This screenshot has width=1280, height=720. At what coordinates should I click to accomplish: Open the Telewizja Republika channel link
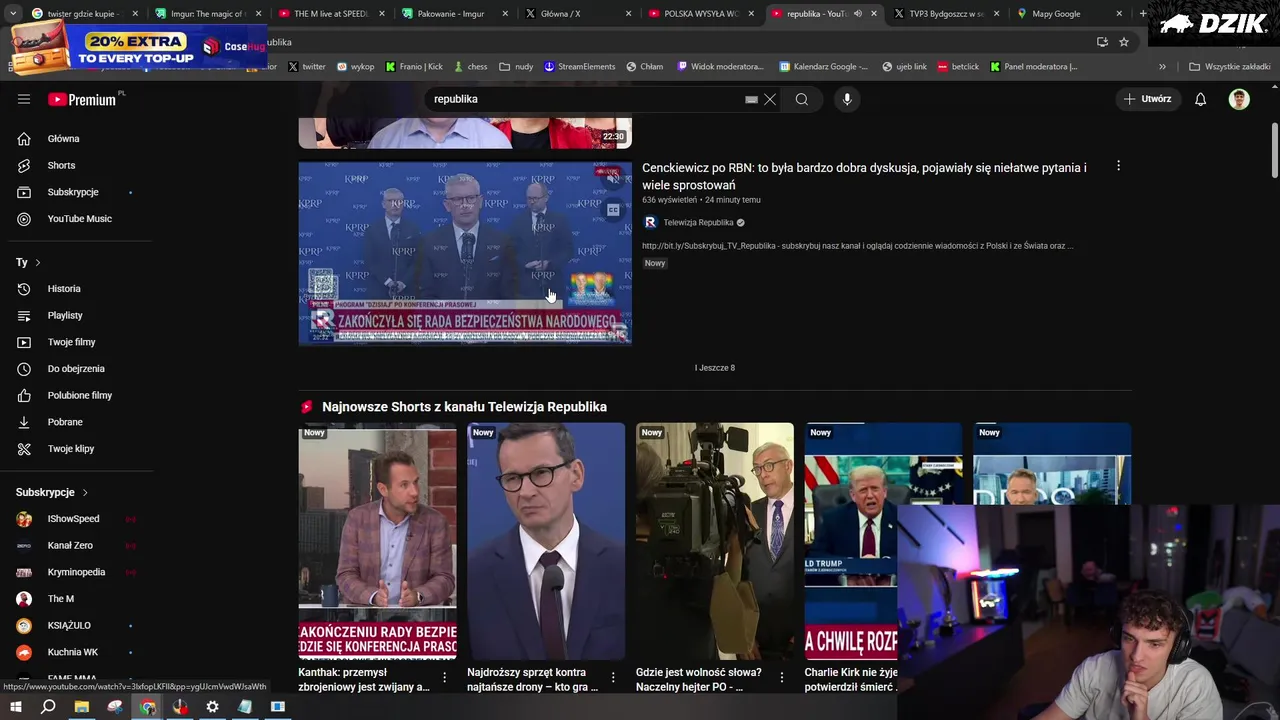click(698, 222)
